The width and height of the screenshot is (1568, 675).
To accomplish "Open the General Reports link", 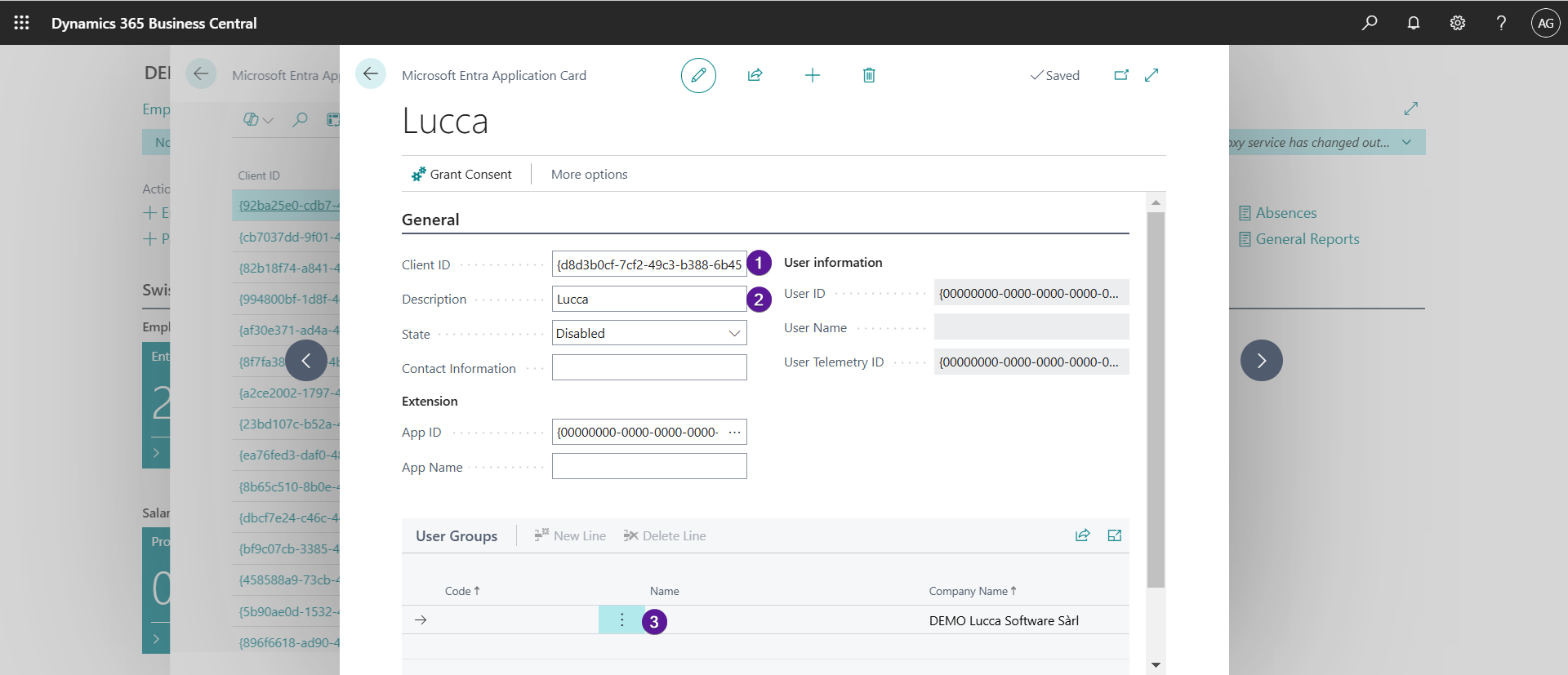I will (1299, 239).
